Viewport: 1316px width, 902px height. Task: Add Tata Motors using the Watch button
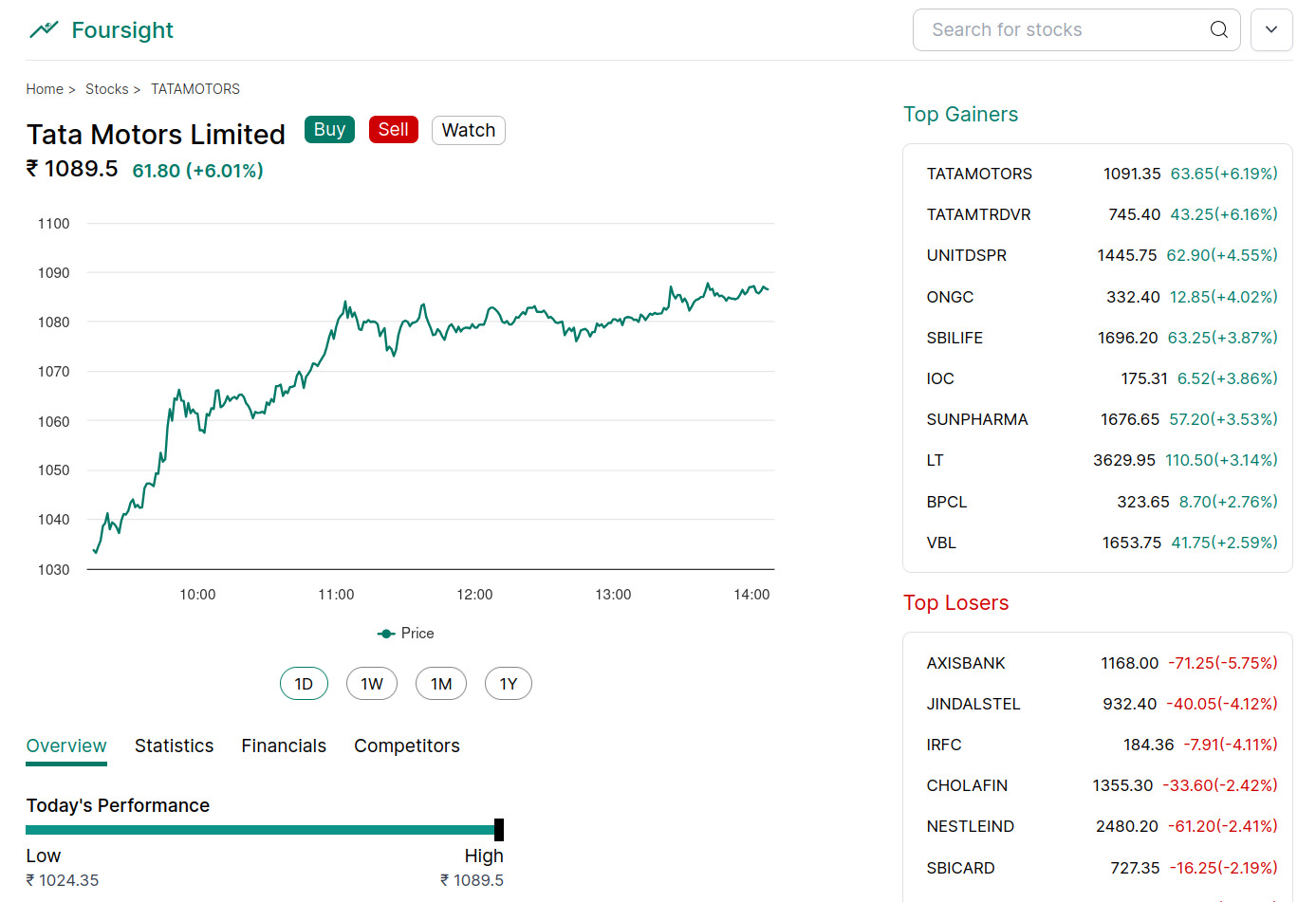tap(468, 129)
